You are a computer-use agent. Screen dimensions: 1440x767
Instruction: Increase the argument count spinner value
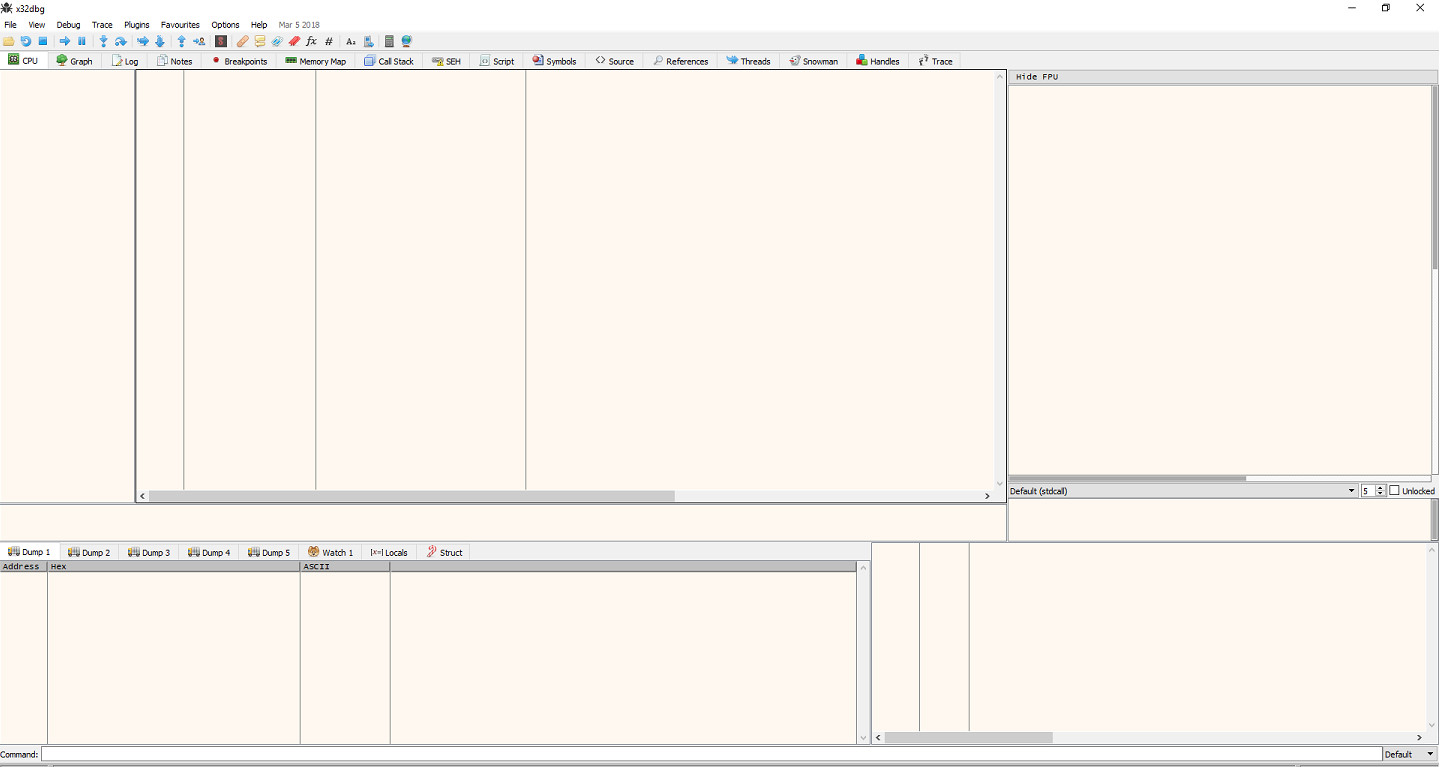[x=1381, y=488]
